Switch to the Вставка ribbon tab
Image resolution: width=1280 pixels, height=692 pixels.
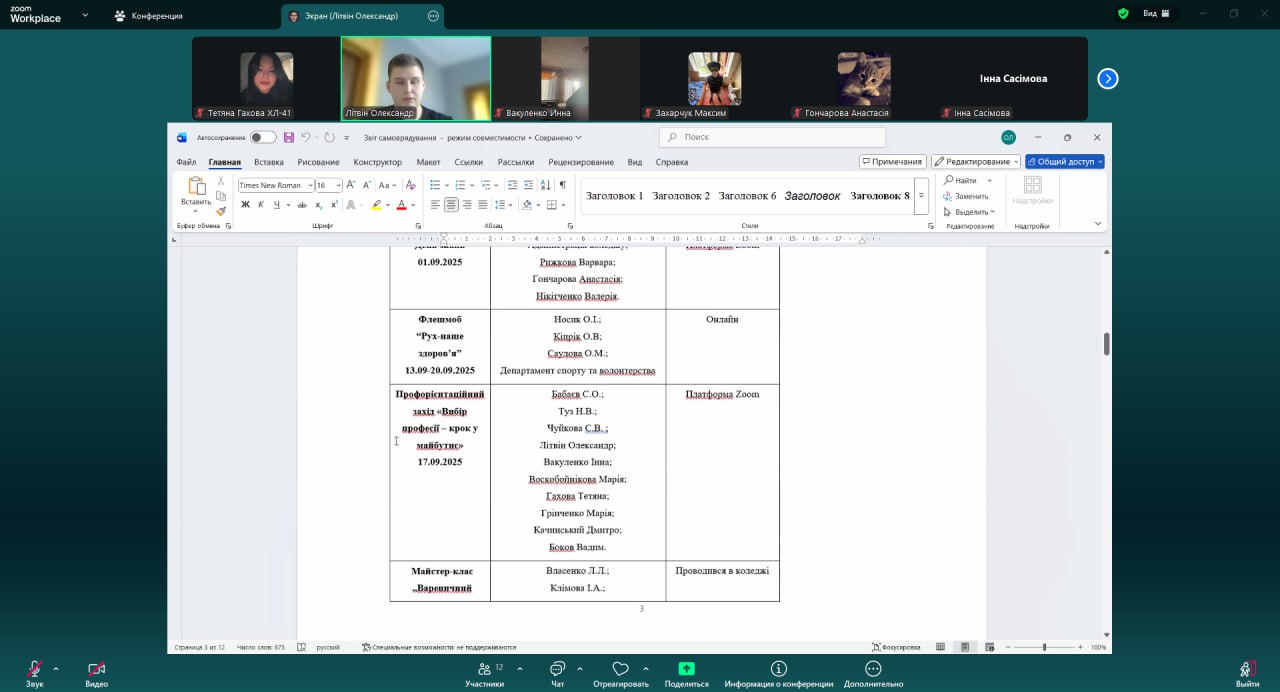coord(268,162)
